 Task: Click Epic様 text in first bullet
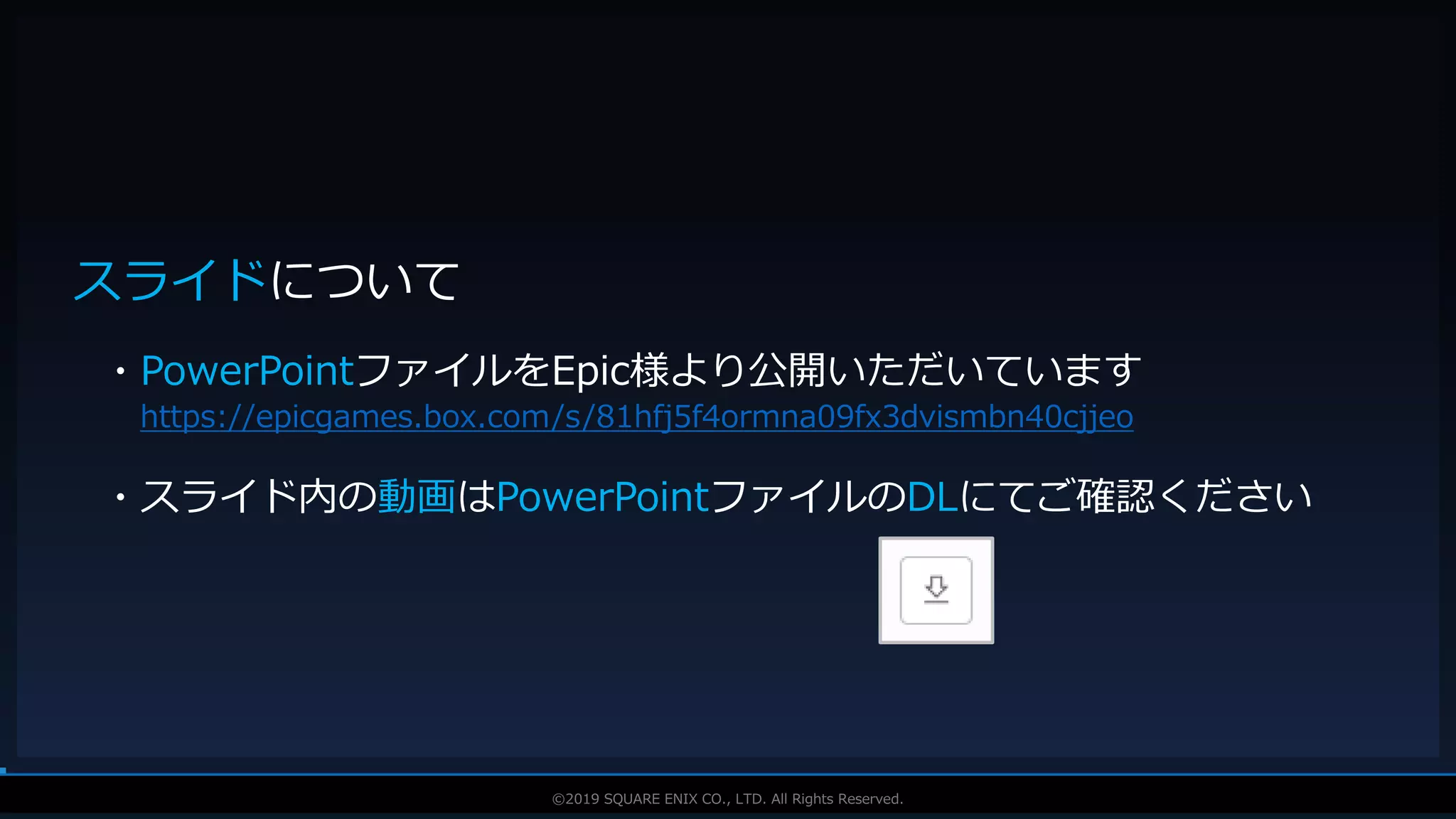click(x=610, y=371)
